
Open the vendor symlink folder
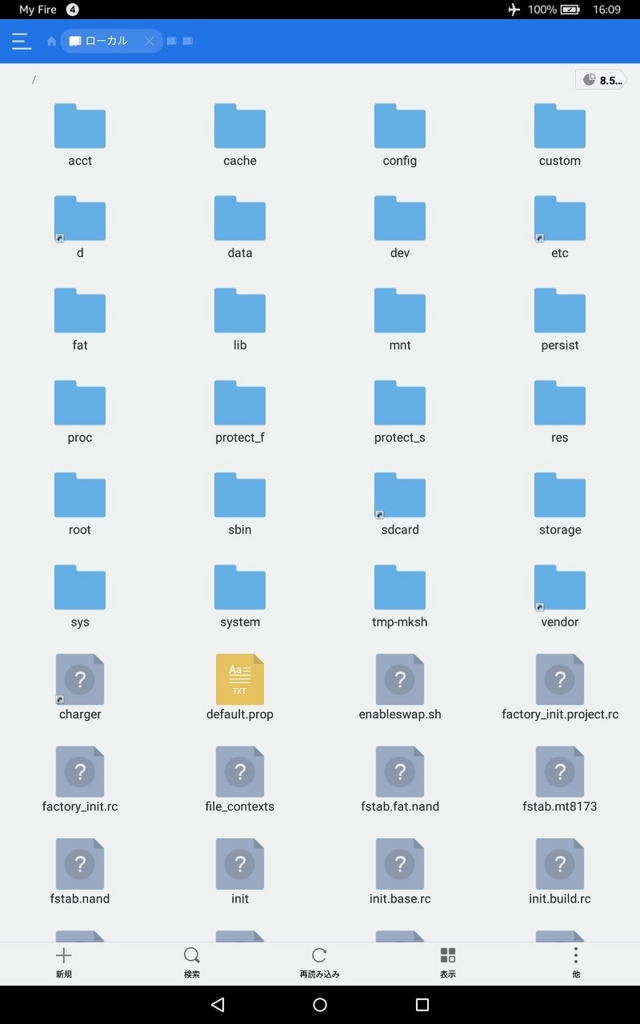tap(560, 596)
